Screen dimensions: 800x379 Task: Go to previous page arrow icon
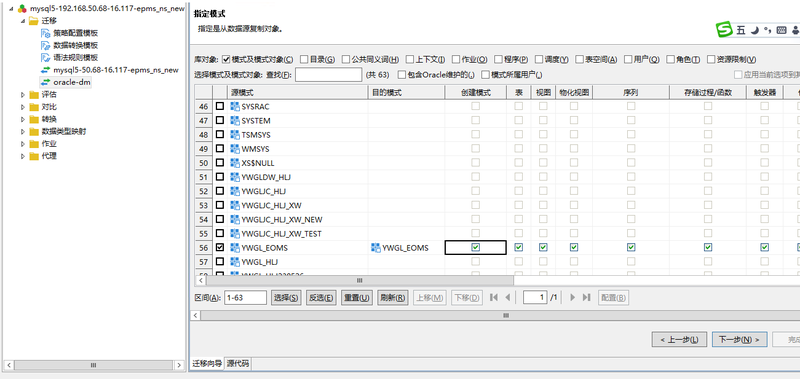508,297
